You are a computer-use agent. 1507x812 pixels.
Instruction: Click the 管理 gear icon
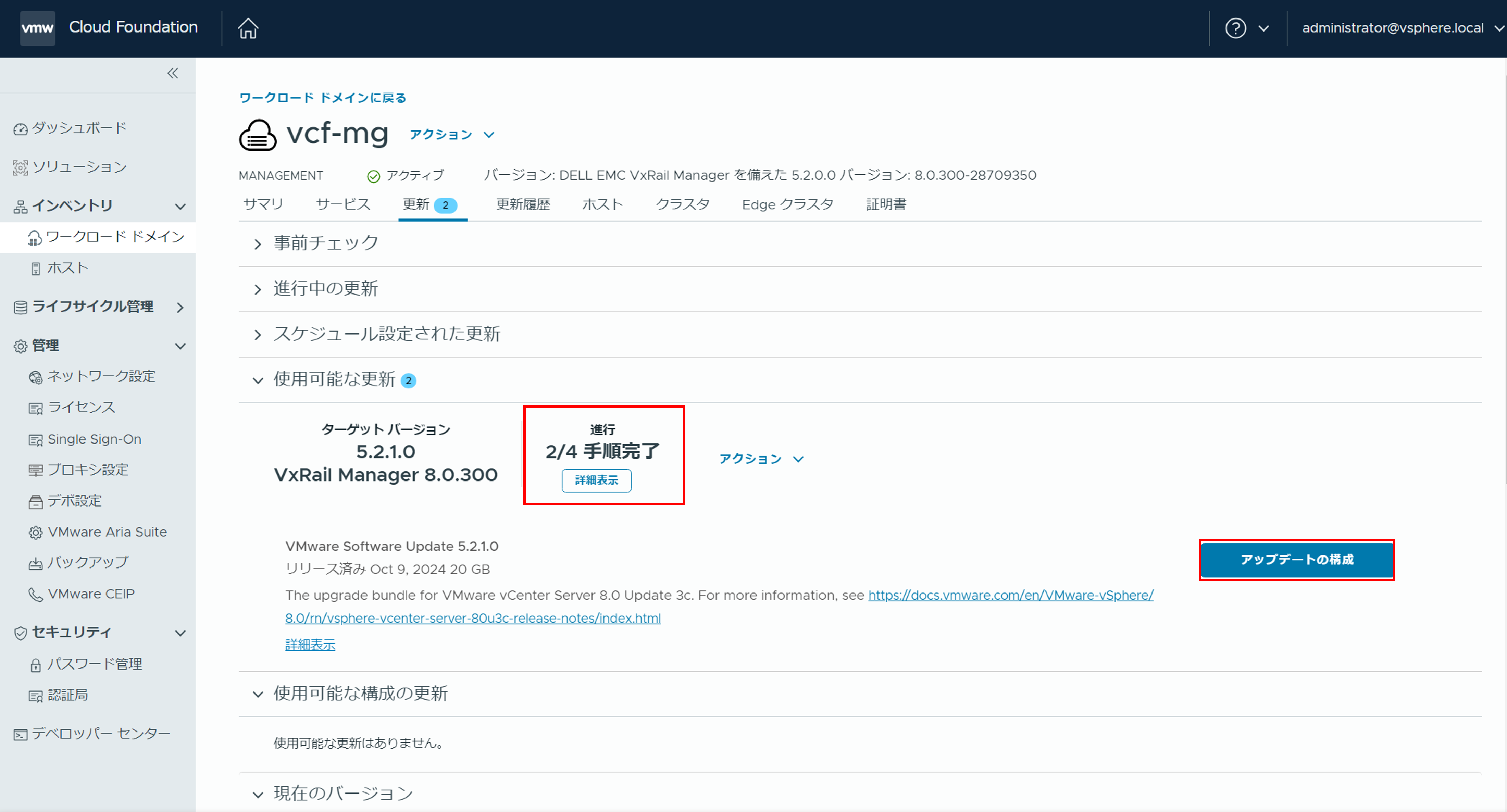click(21, 346)
